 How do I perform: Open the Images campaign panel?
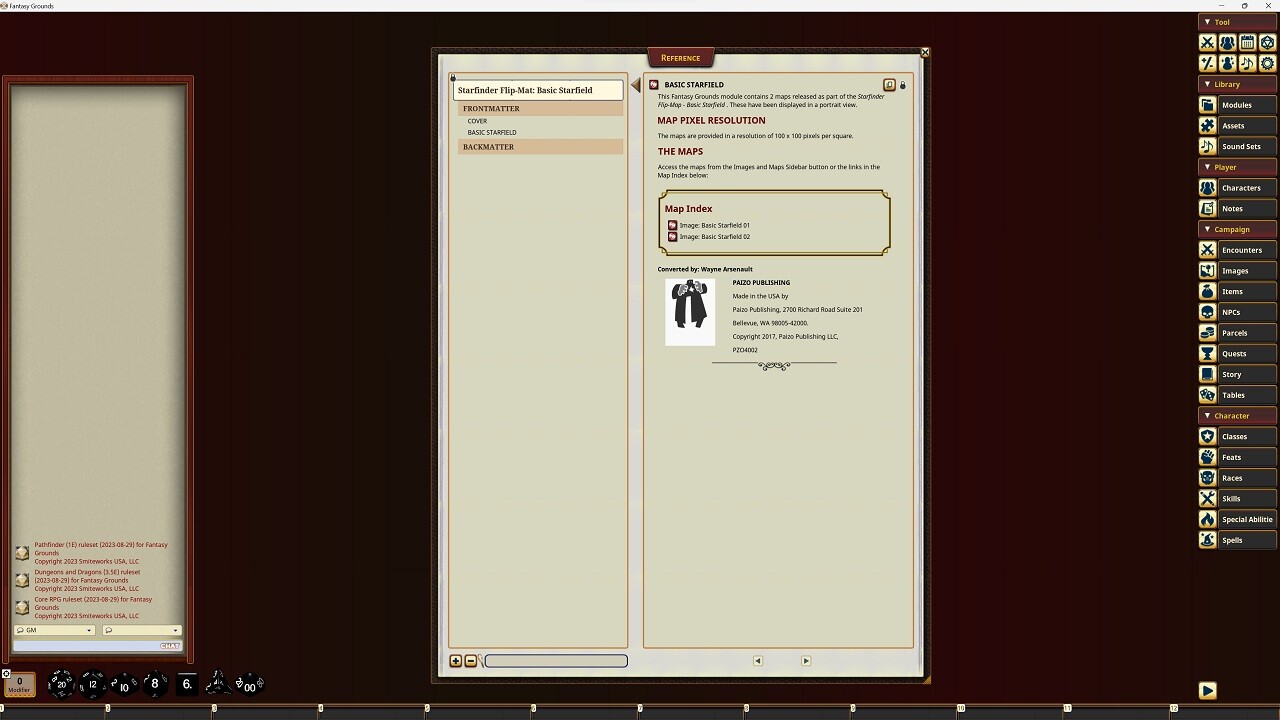pos(1237,270)
